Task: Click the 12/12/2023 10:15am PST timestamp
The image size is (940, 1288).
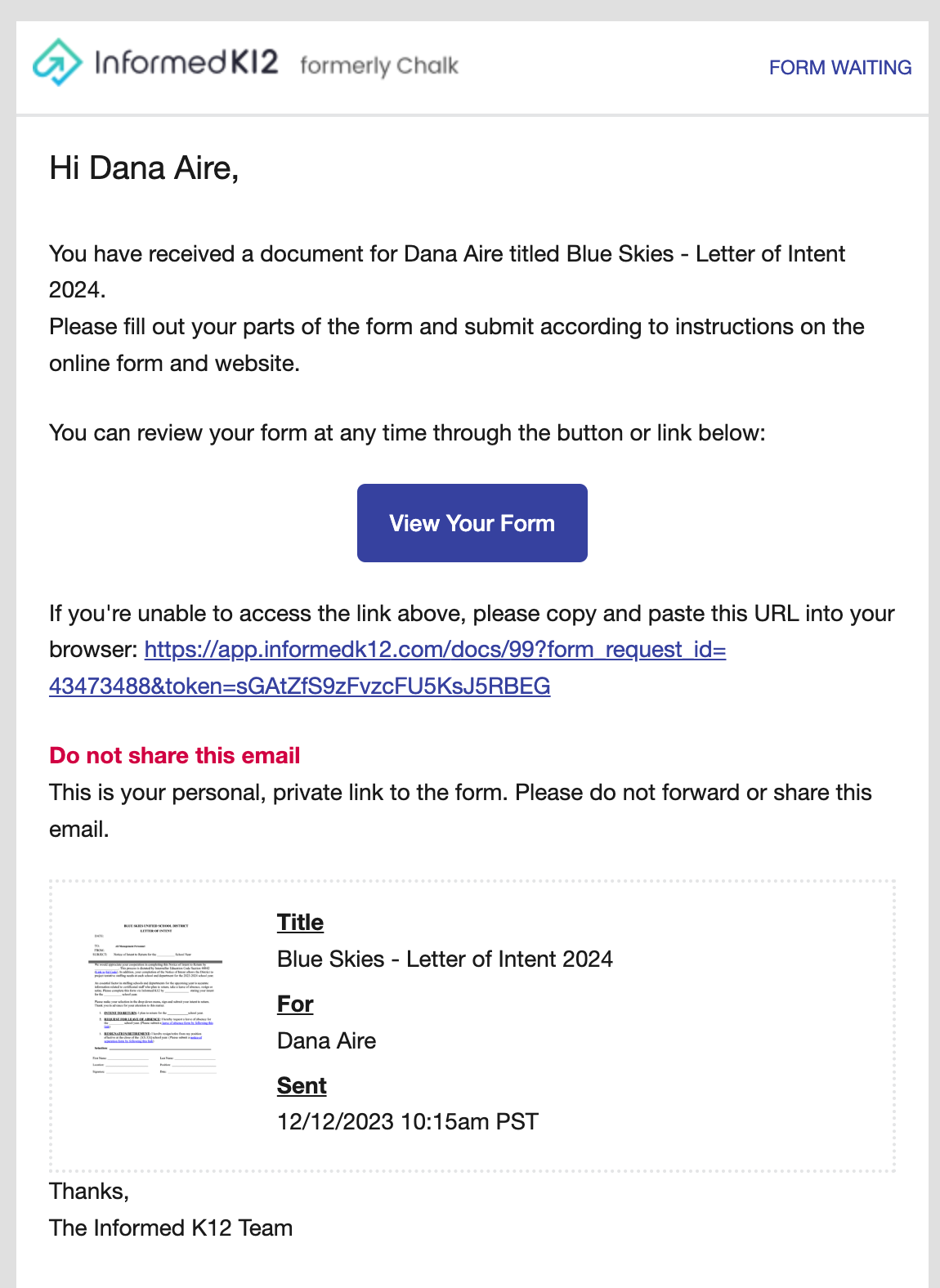Action: [407, 1122]
